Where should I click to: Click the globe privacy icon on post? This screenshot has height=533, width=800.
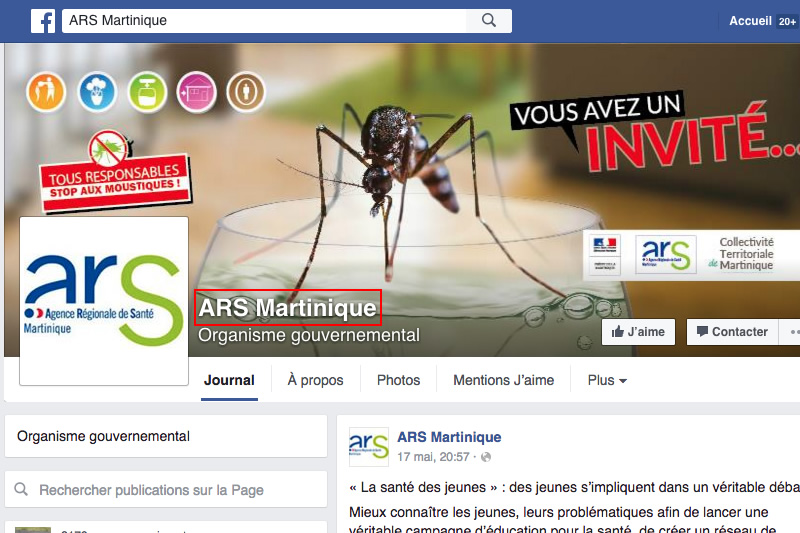point(486,457)
